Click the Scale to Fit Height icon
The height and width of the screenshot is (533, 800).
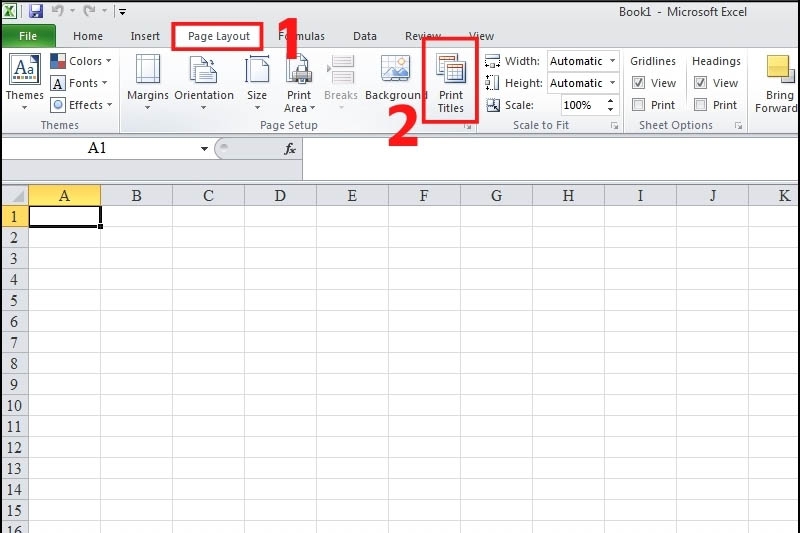click(x=492, y=83)
